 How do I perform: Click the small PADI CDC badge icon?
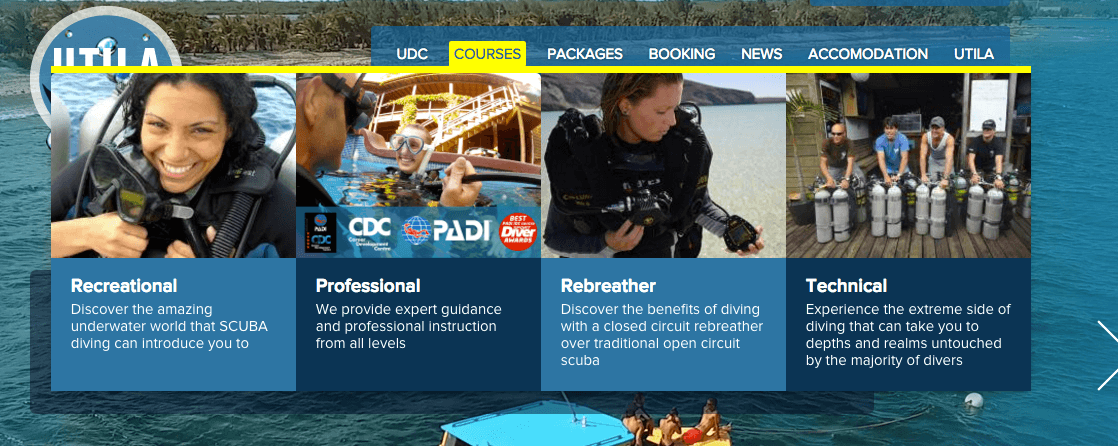[319, 234]
